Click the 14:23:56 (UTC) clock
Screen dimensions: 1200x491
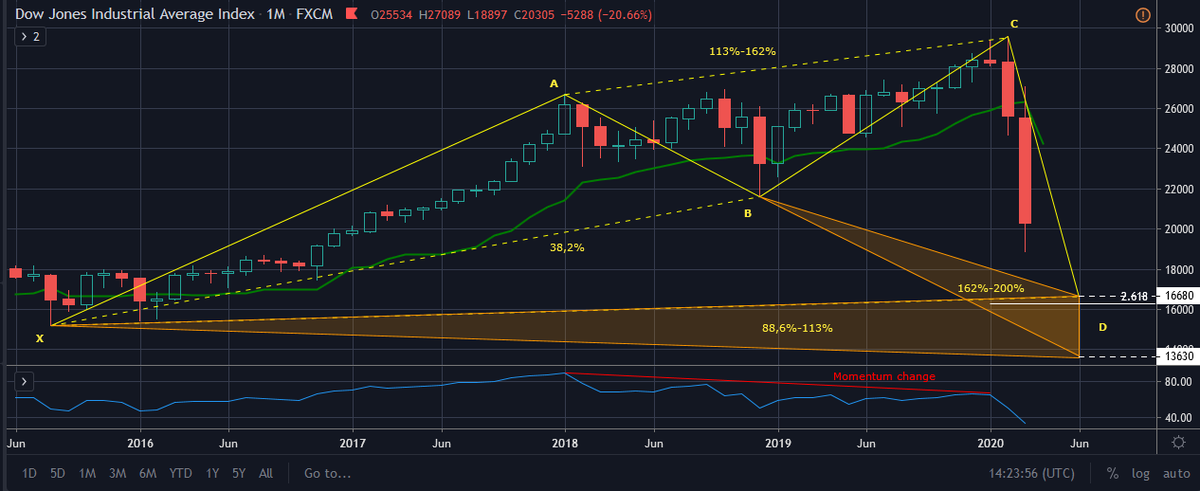point(1031,473)
